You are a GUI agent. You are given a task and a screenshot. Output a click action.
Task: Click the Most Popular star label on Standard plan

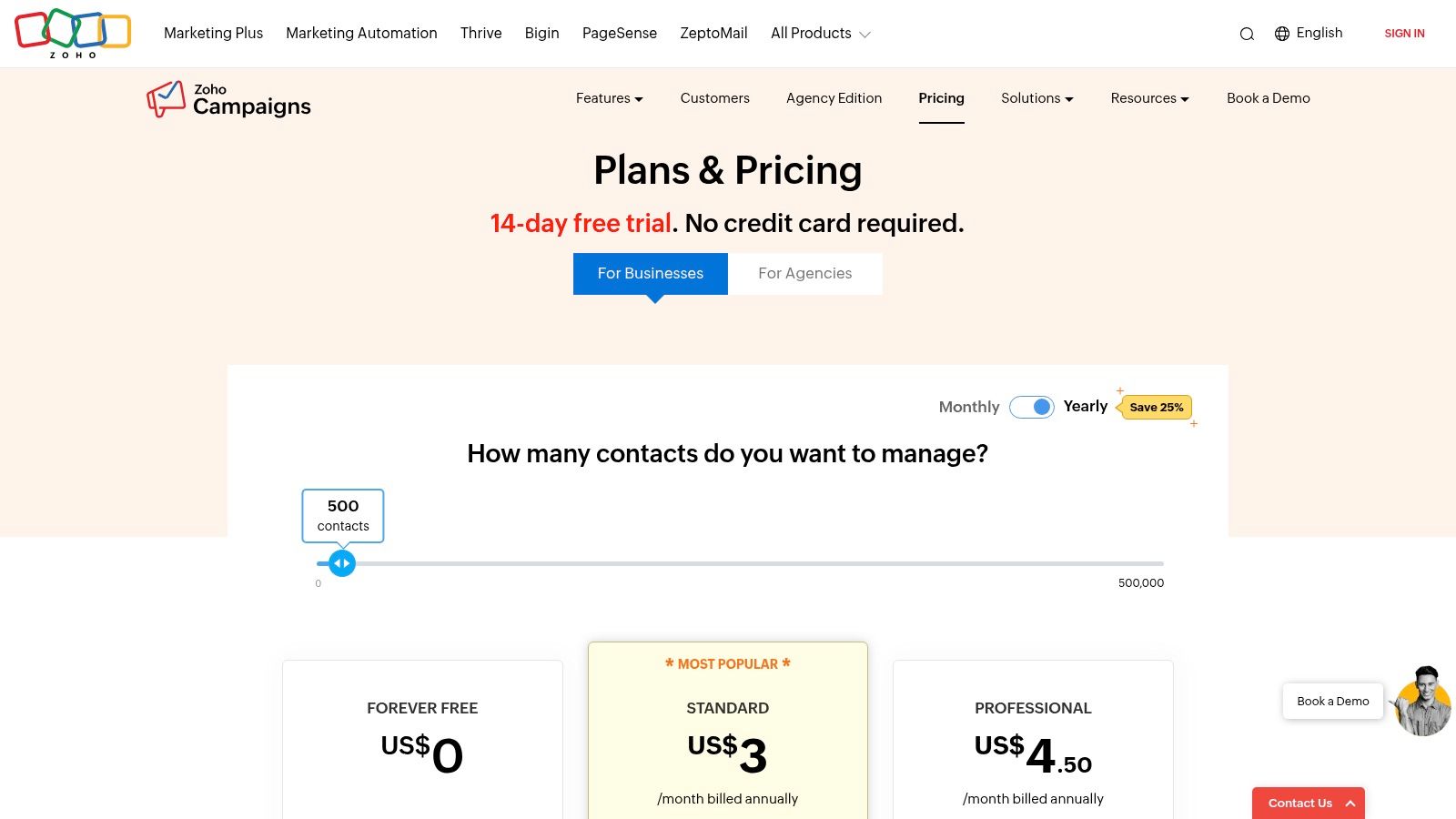click(x=727, y=663)
